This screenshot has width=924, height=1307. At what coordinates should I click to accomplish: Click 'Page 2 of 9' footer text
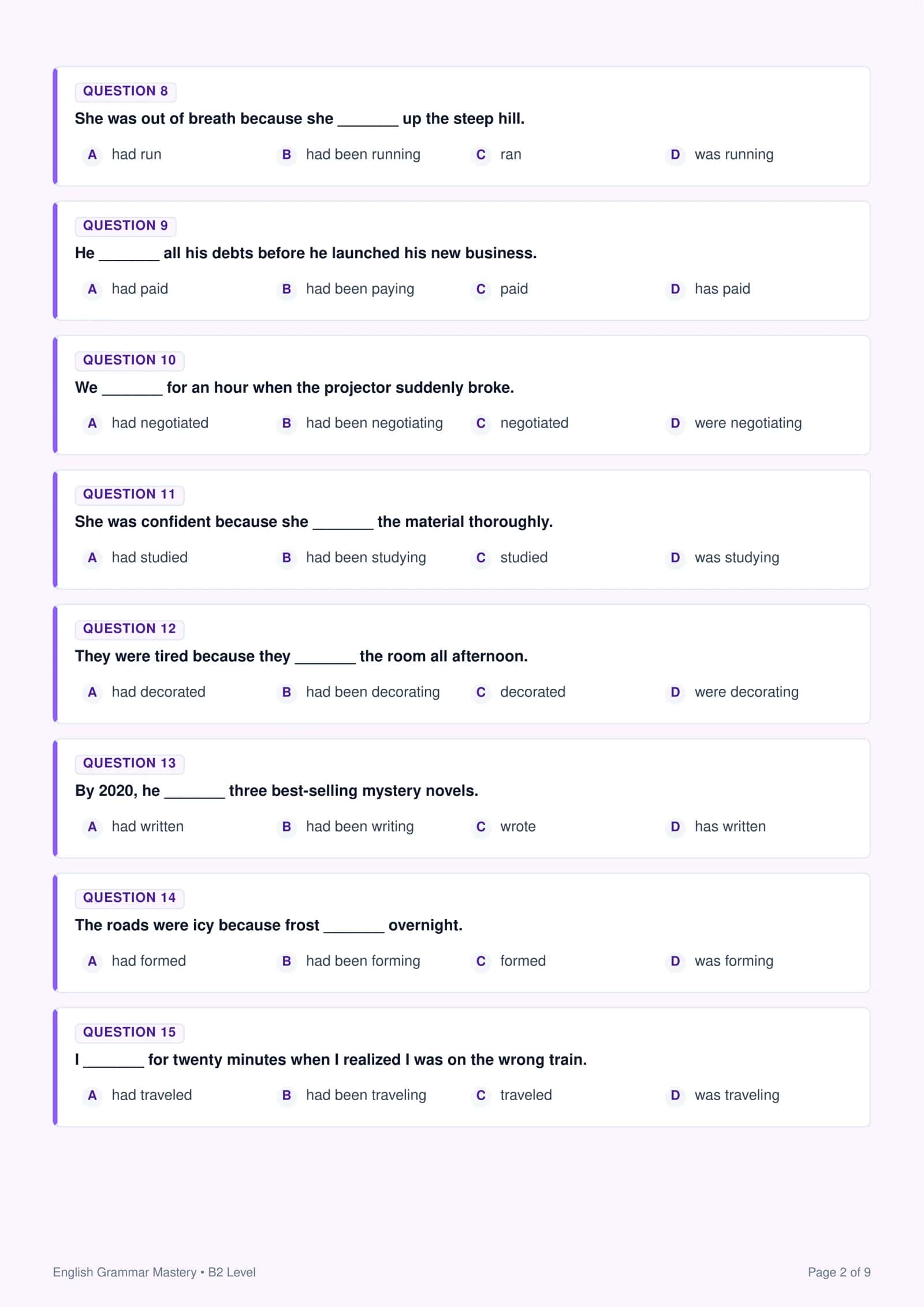point(839,1272)
